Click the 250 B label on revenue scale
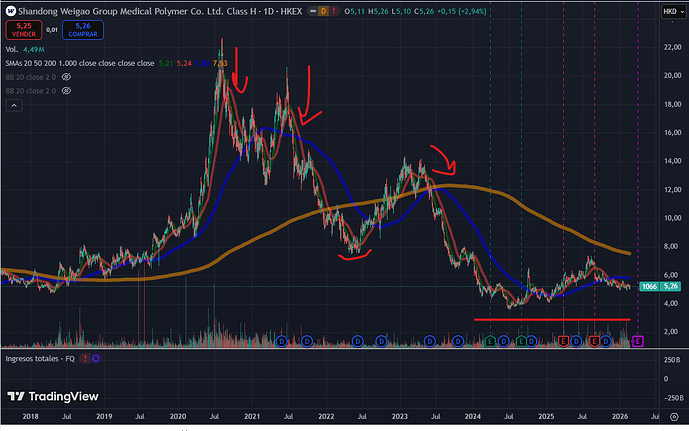Image resolution: width=689 pixels, height=431 pixels. point(672,360)
